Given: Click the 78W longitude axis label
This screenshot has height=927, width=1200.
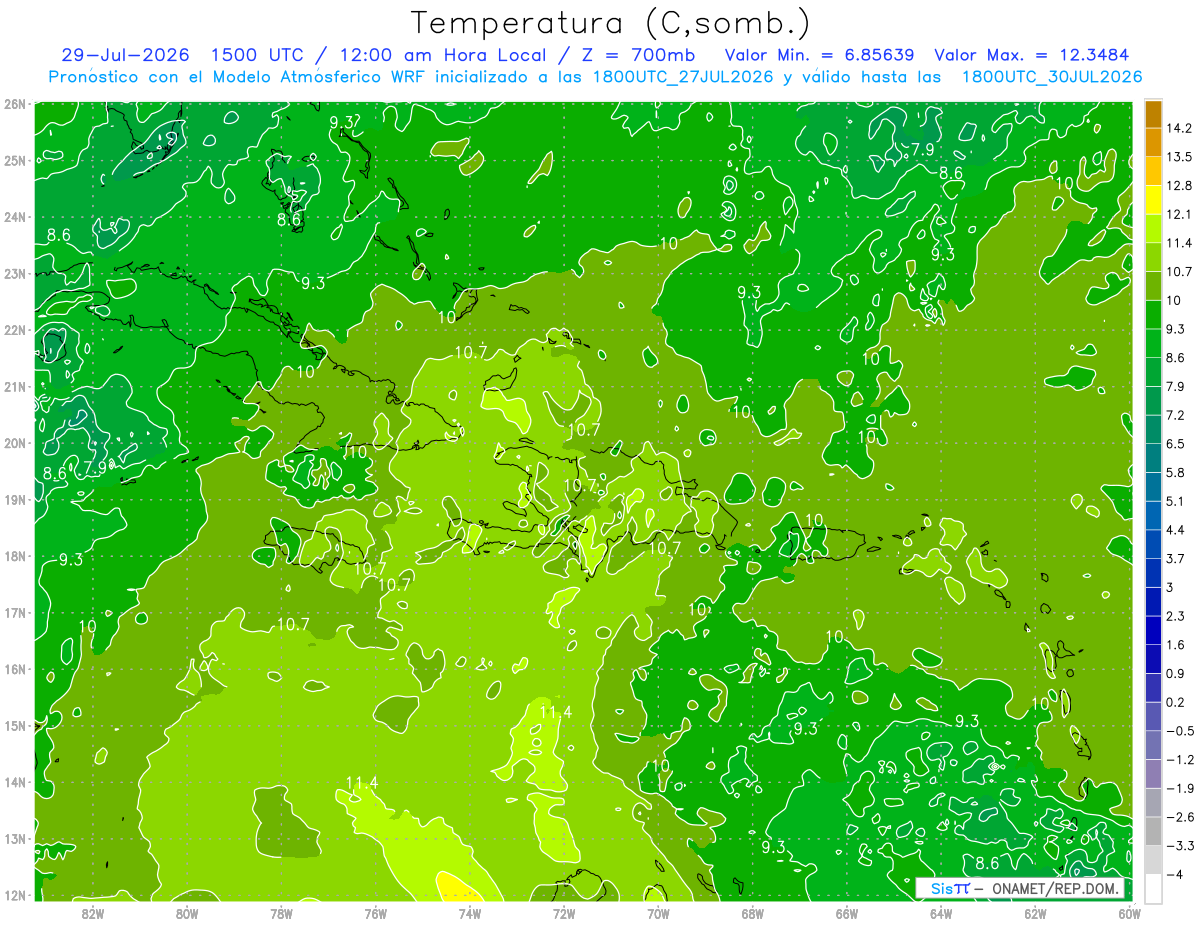Looking at the screenshot, I should coord(281,913).
